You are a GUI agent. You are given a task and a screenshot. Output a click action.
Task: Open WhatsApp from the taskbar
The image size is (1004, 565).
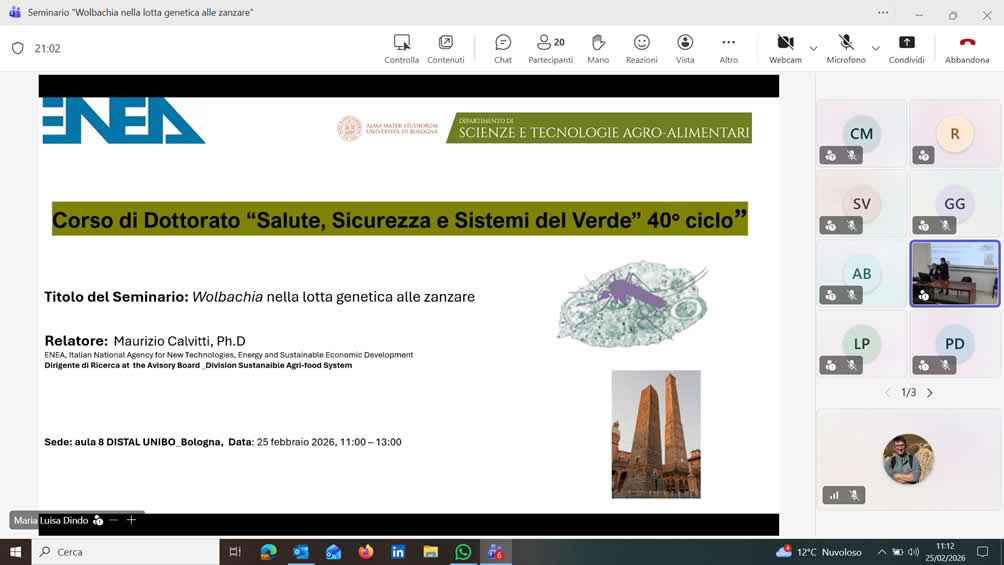[x=463, y=552]
